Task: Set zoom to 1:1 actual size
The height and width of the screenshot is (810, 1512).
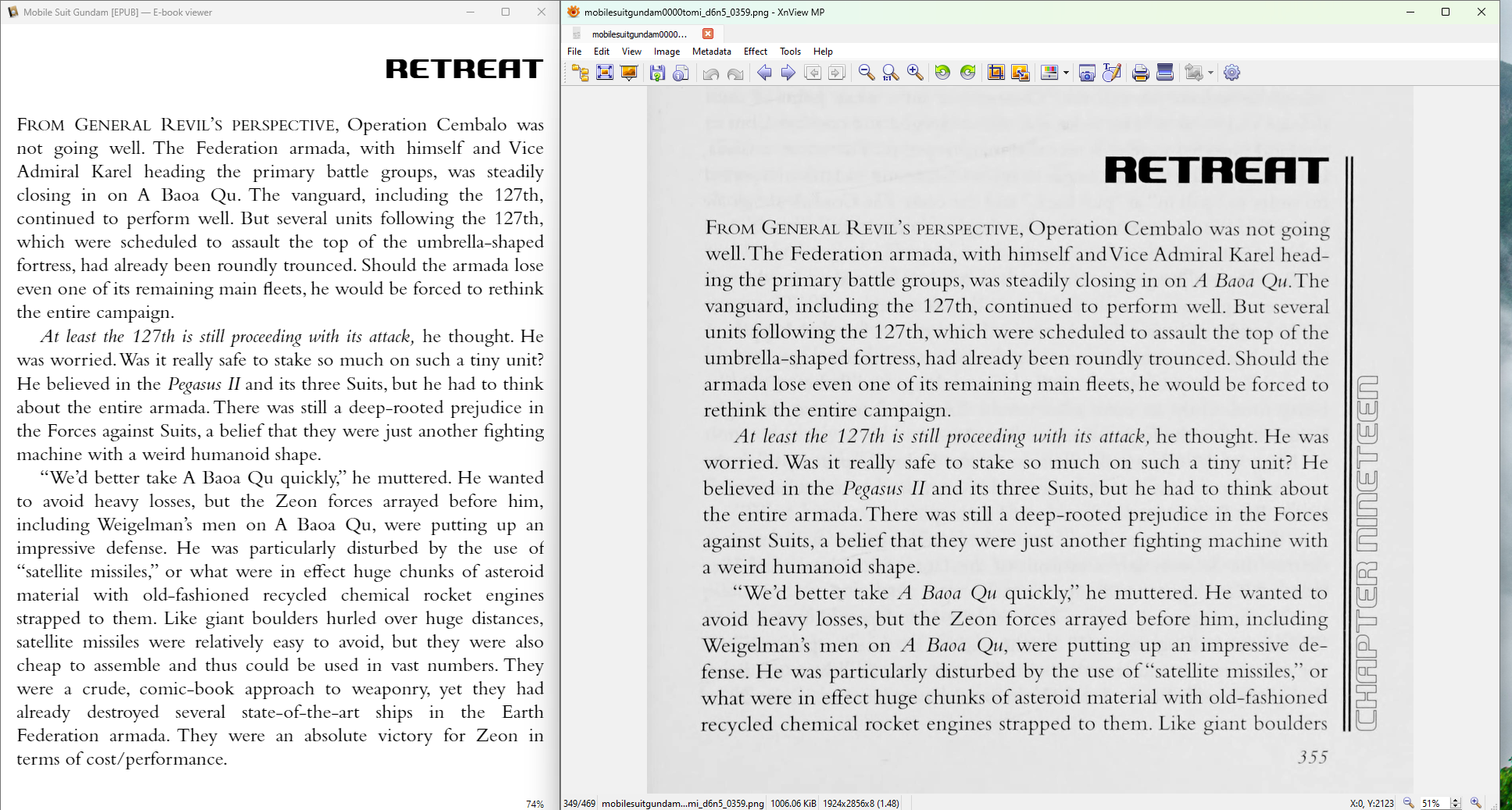Action: pyautogui.click(x=891, y=73)
